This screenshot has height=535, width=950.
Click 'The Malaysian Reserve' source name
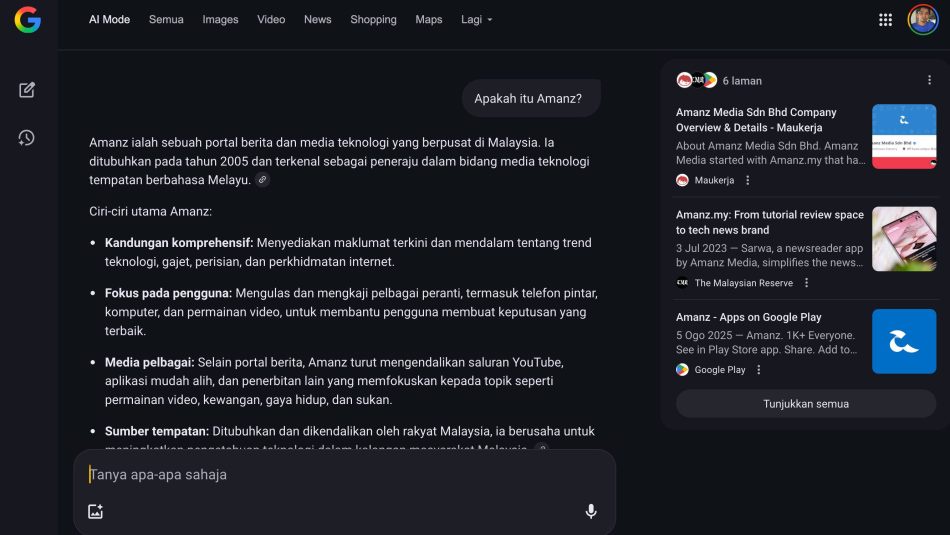click(x=743, y=283)
